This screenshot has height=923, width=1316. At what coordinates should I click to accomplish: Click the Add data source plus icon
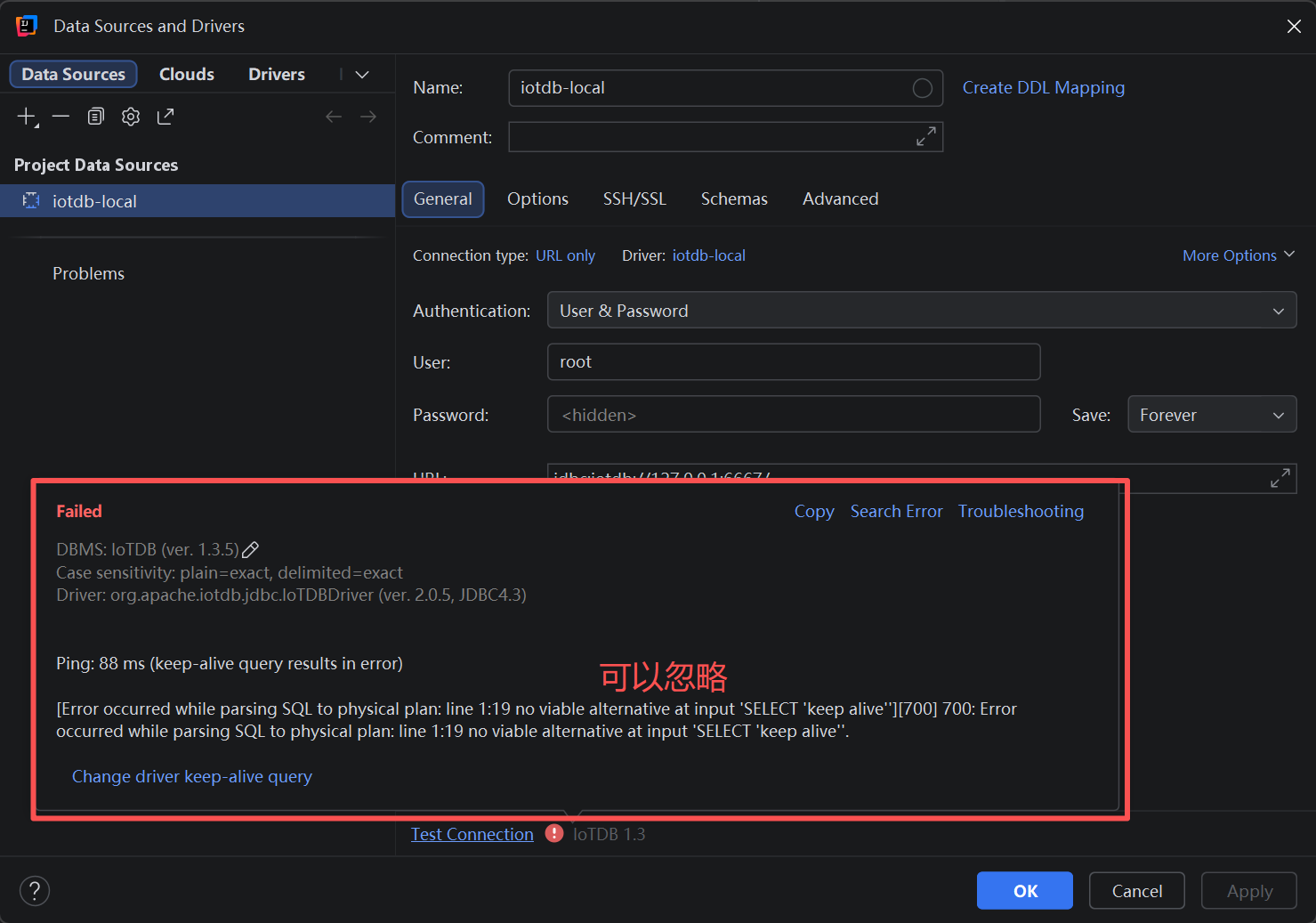point(28,117)
